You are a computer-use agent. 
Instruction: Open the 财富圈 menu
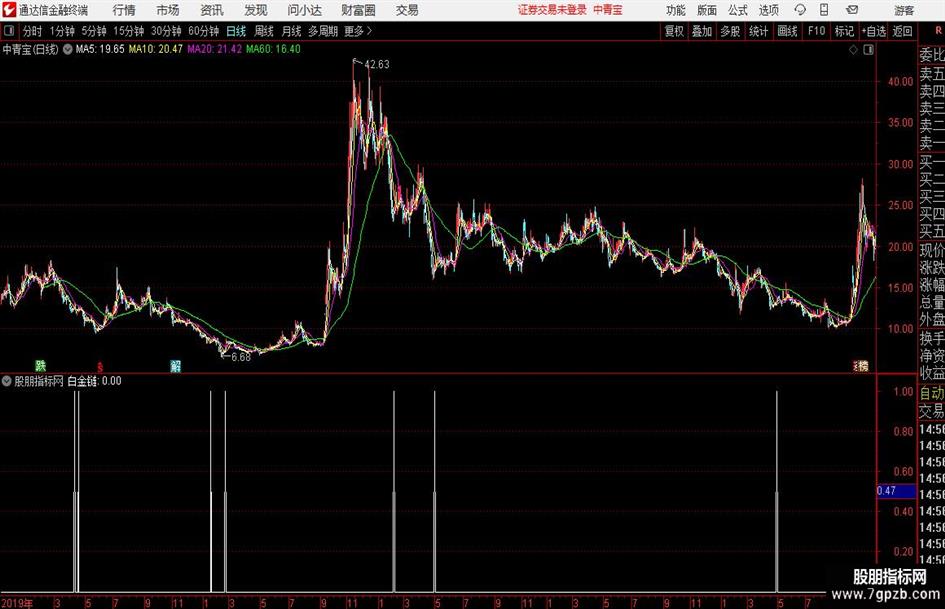pos(358,10)
